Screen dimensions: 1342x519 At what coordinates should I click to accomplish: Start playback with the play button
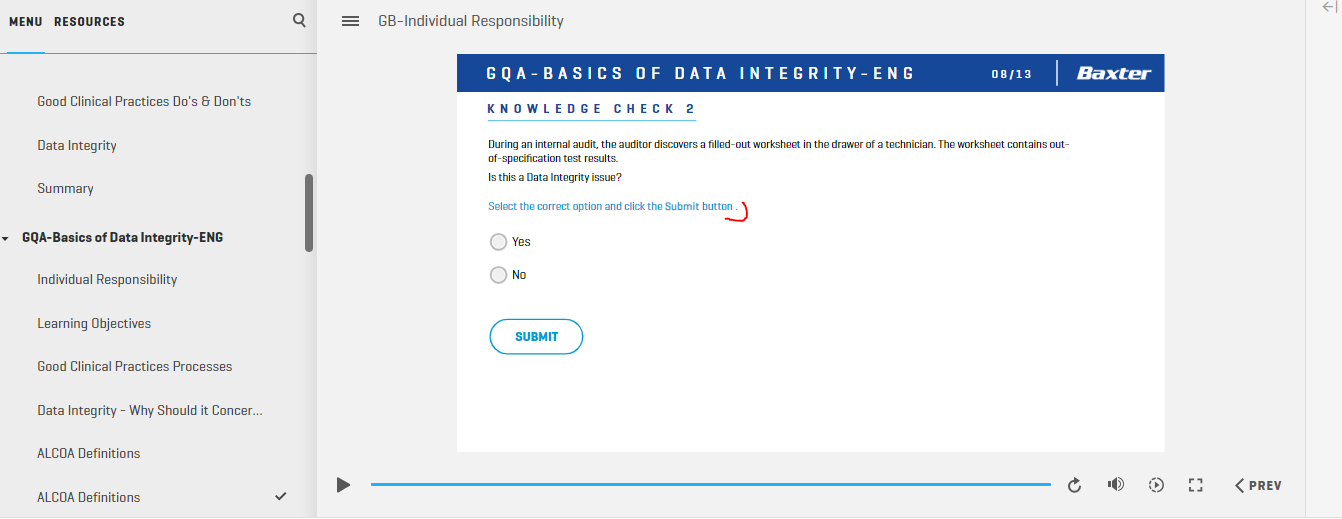point(343,485)
